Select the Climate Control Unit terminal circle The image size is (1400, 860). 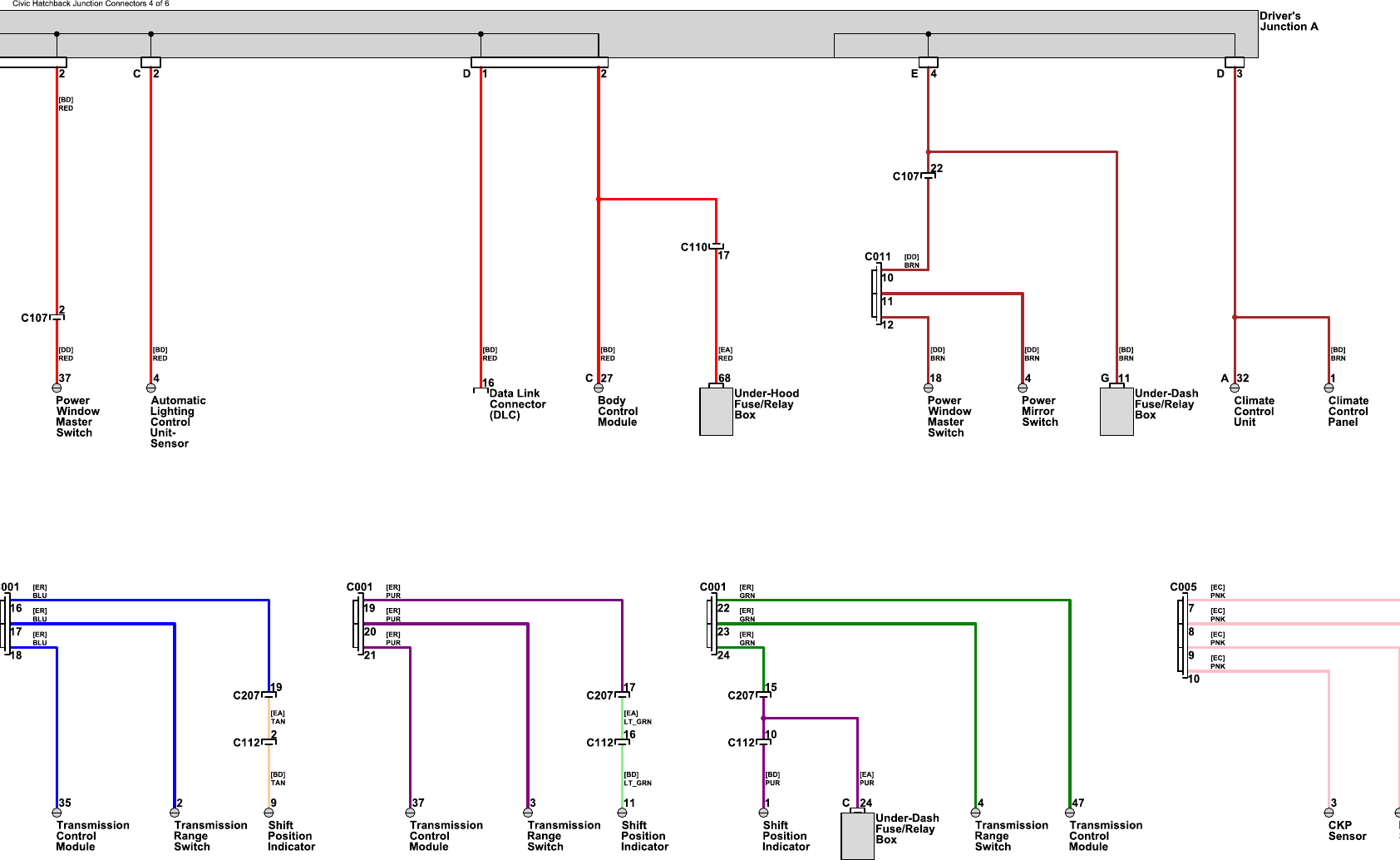1235,388
